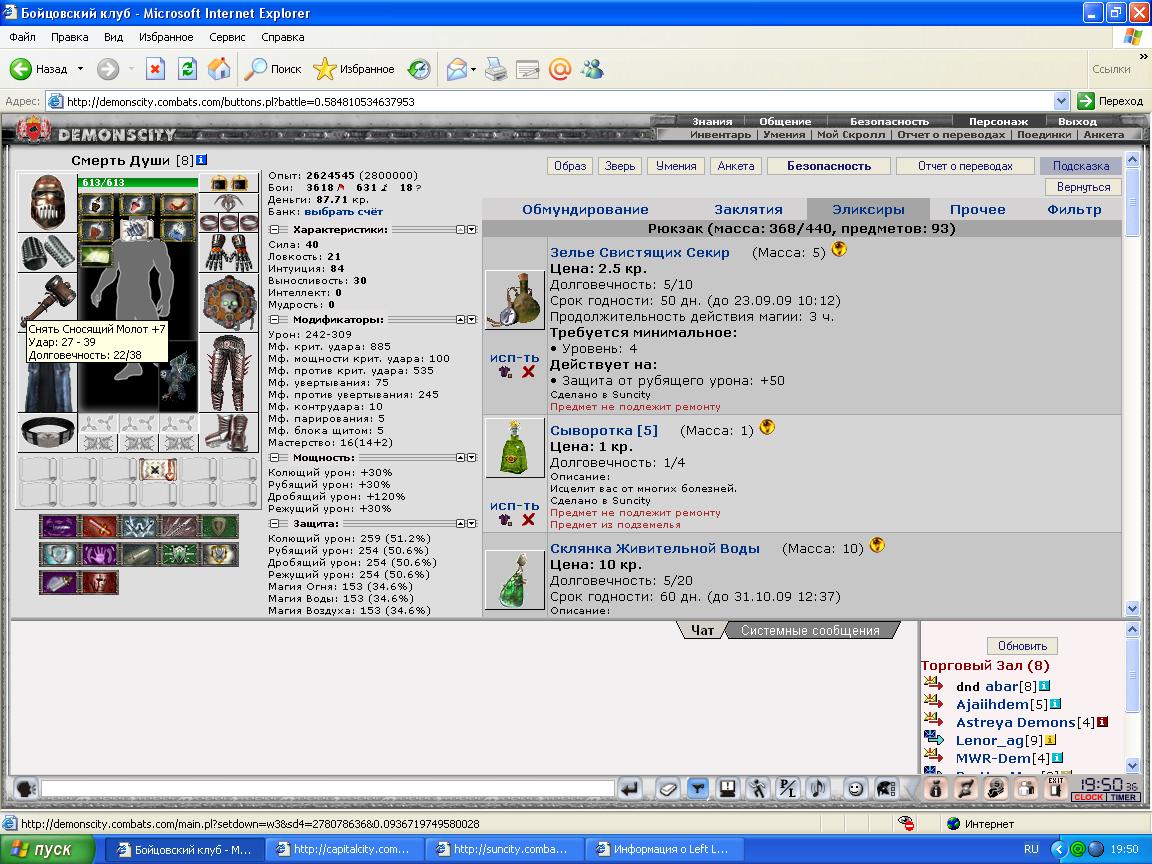The image size is (1152, 864).
Task: Refresh the page with the green arrows icon
Action: 187,69
